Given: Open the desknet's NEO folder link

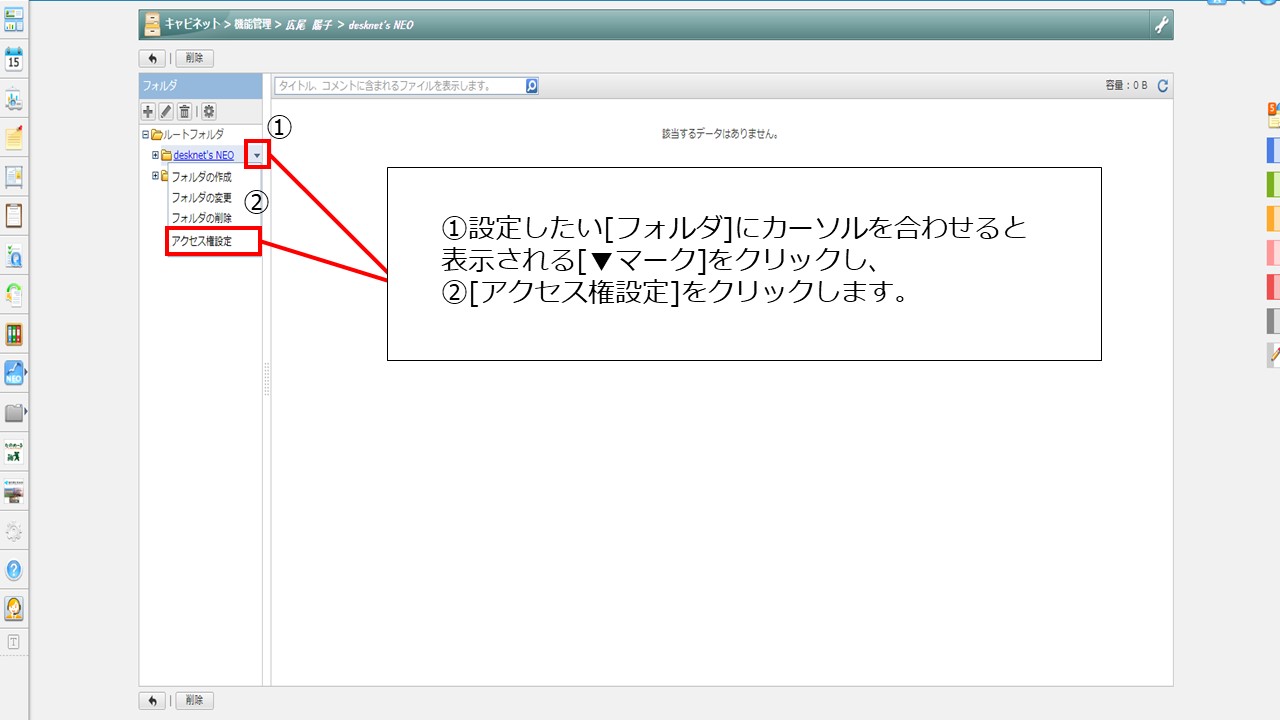Looking at the screenshot, I should click(x=204, y=155).
